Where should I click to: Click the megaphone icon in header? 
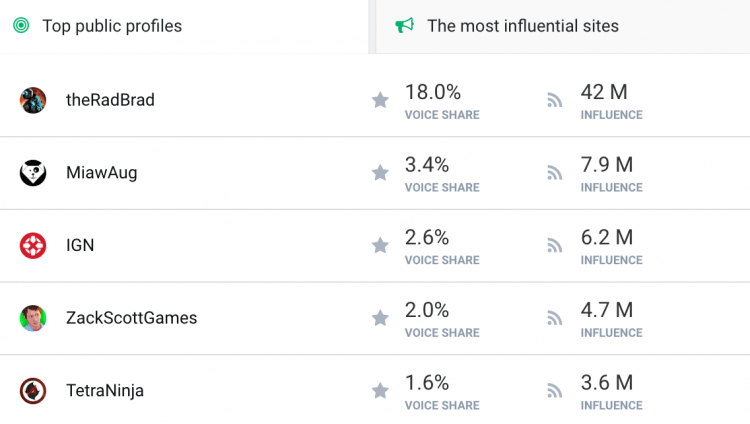[405, 25]
